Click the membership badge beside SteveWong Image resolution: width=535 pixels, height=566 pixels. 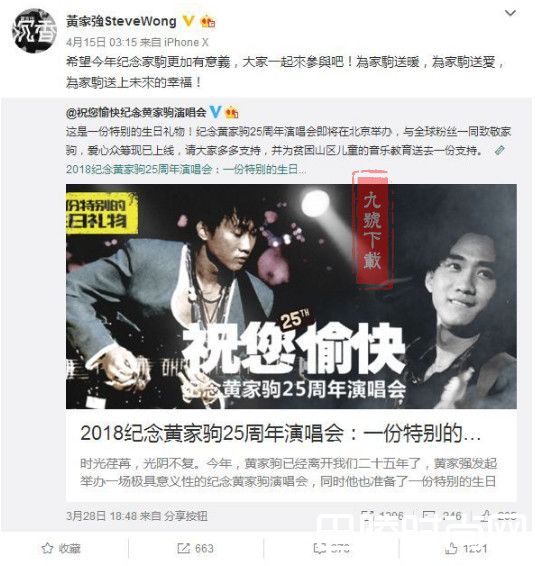pos(208,22)
